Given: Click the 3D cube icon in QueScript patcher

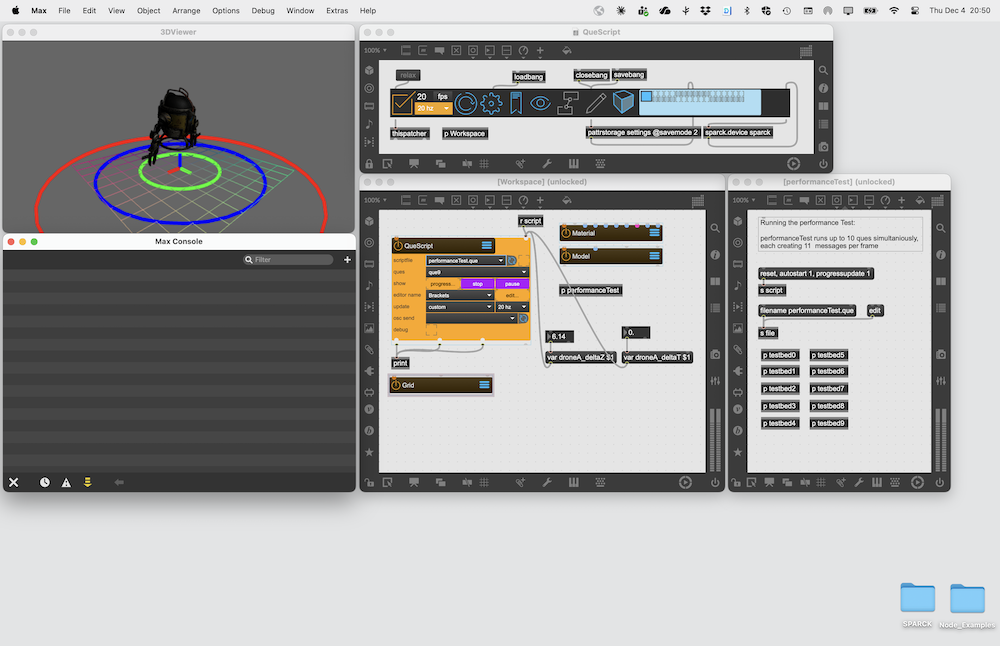Looking at the screenshot, I should pyautogui.click(x=623, y=103).
